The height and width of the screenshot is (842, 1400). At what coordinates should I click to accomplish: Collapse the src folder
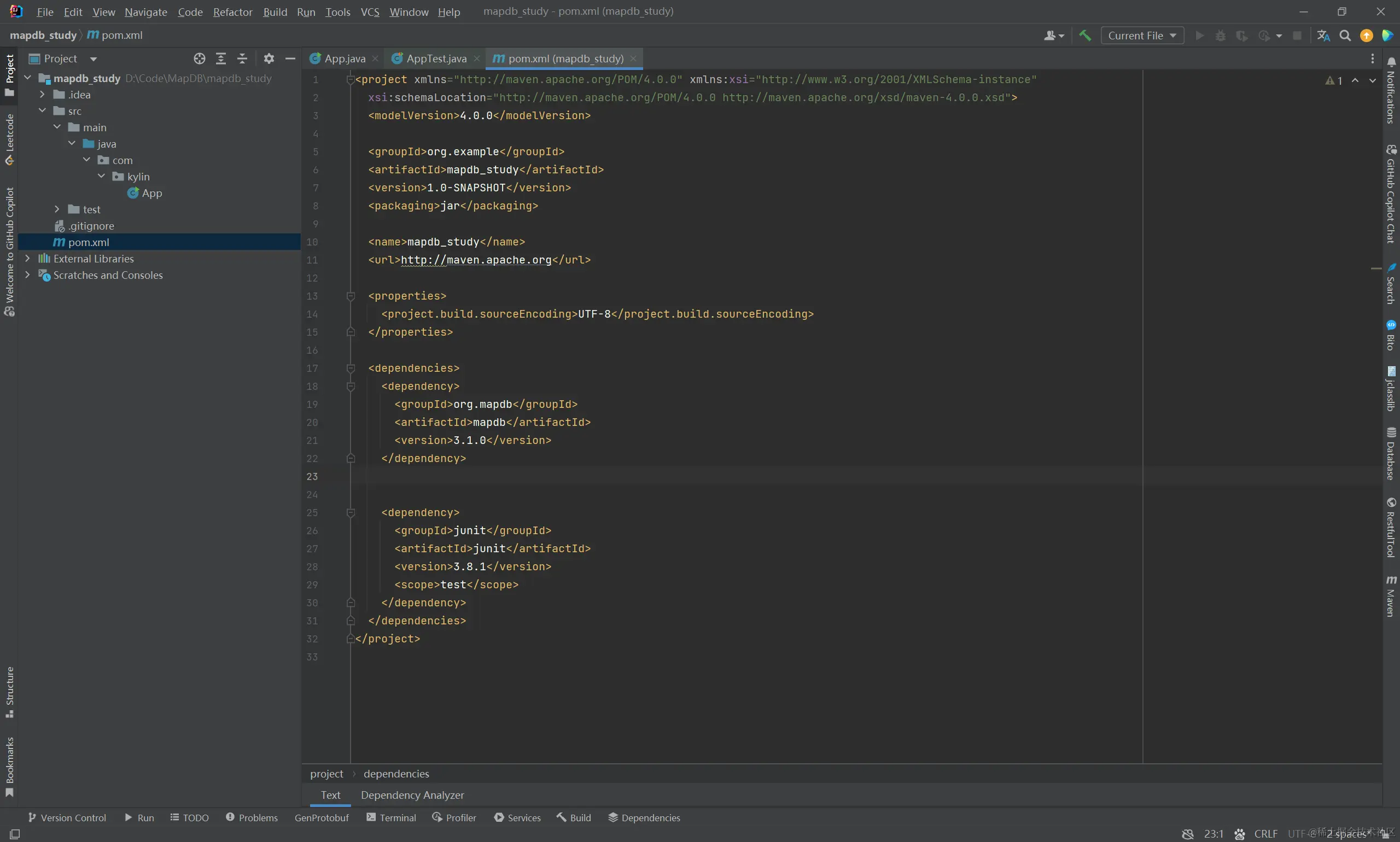42,110
